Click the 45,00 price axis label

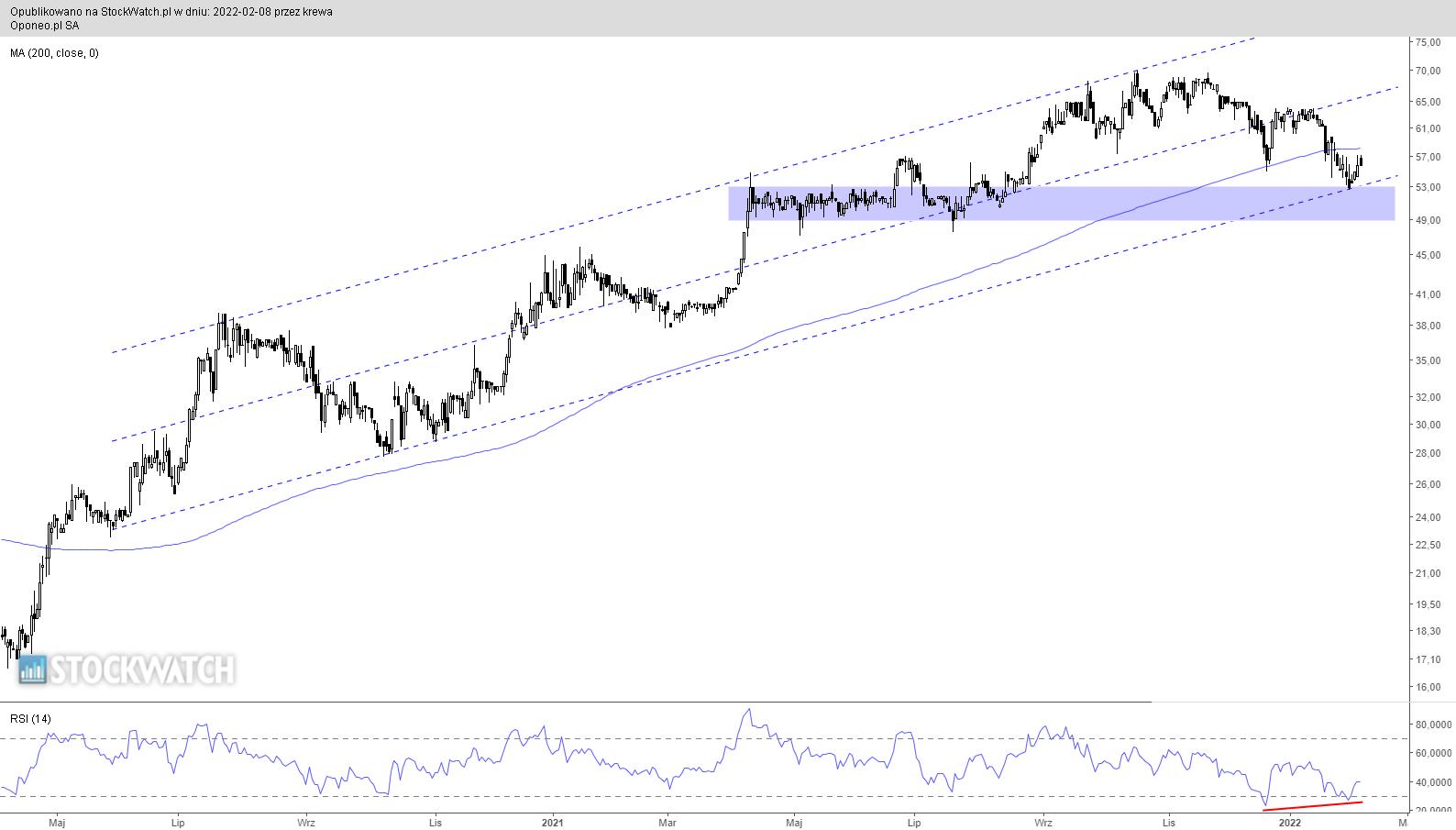[x=1428, y=256]
